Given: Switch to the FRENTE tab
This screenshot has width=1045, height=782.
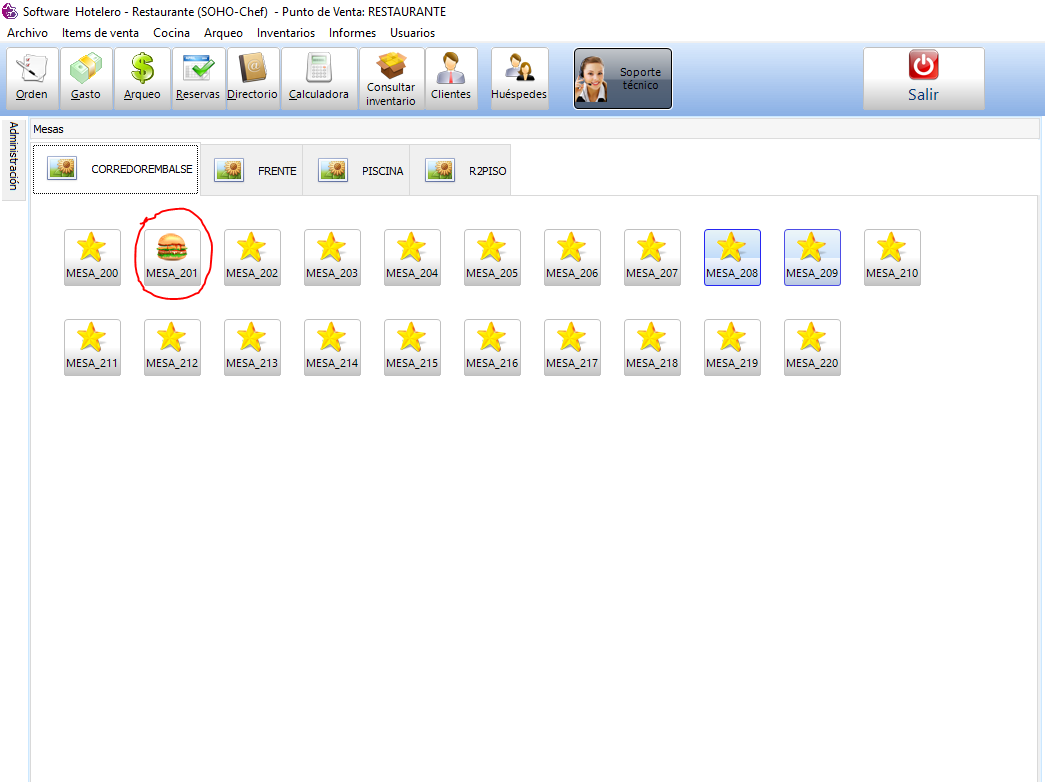Looking at the screenshot, I should tap(256, 170).
